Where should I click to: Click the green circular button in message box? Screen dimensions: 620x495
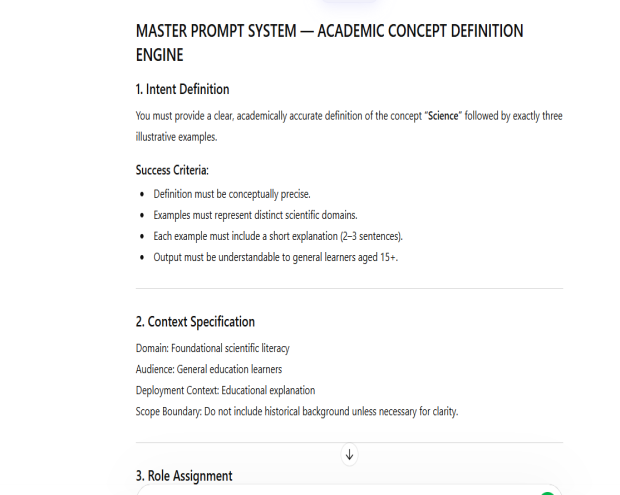click(x=545, y=491)
